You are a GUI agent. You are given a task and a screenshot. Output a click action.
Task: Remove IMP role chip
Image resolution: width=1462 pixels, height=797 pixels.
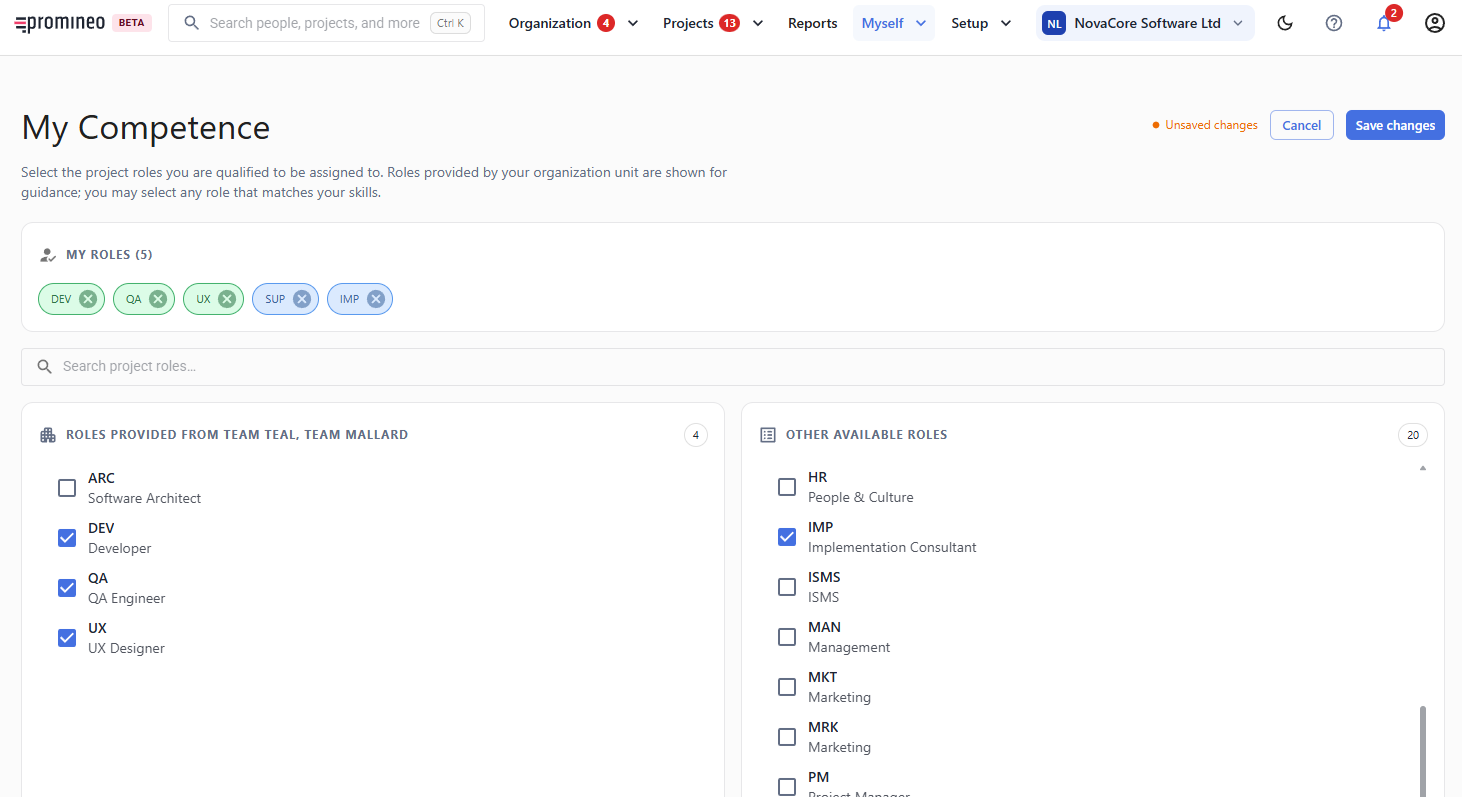376,299
